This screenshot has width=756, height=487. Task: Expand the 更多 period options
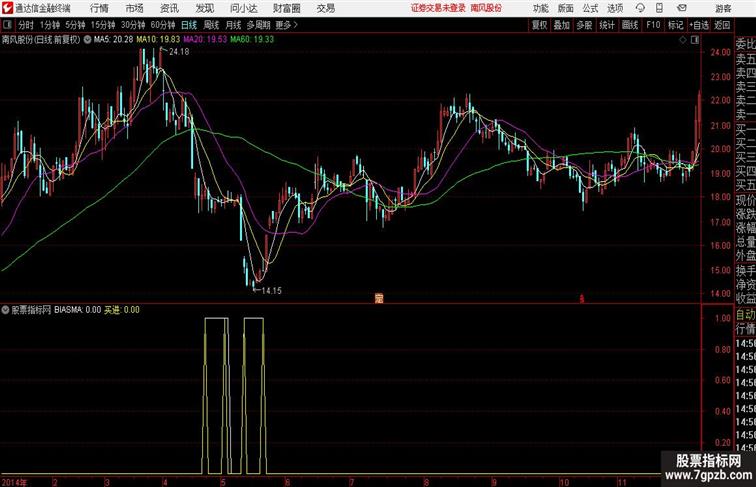[x=286, y=25]
